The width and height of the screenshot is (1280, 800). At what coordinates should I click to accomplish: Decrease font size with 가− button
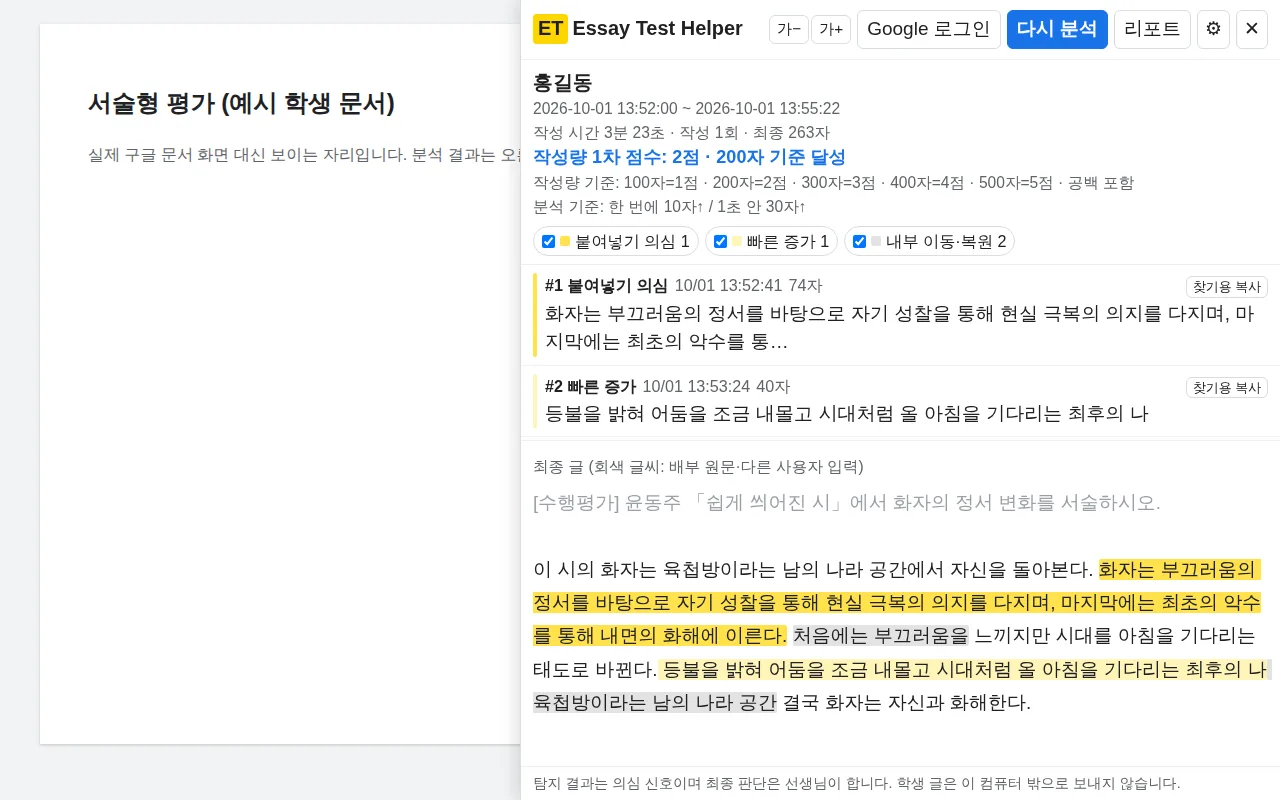(x=789, y=29)
